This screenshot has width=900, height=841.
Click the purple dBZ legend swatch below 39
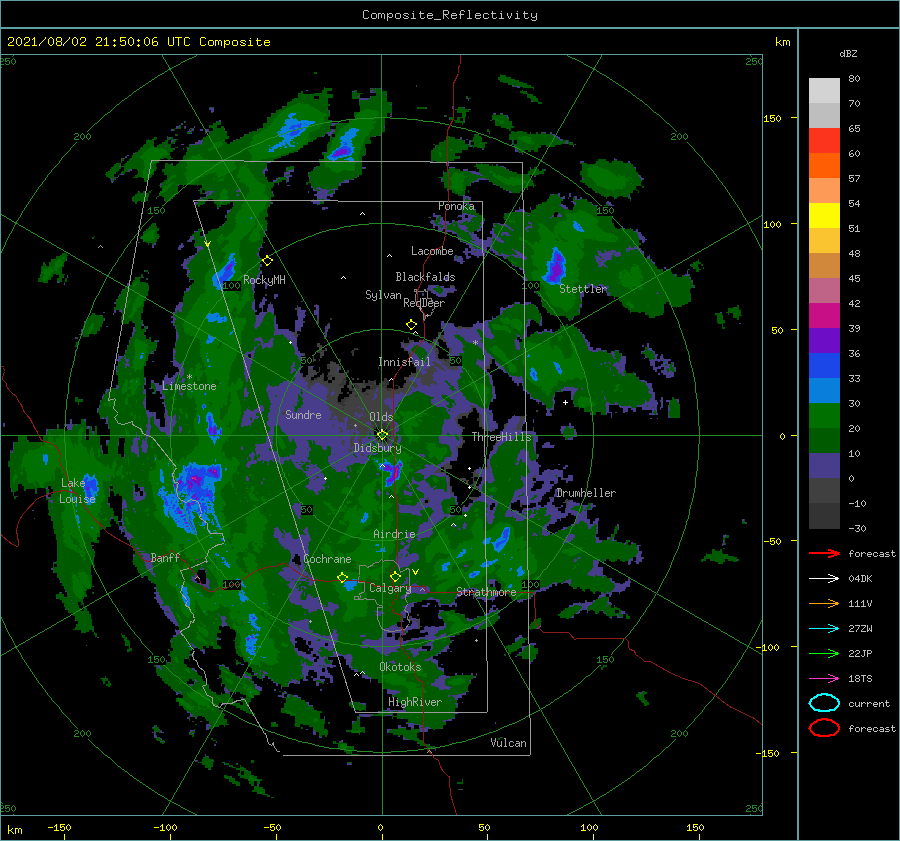pos(824,340)
